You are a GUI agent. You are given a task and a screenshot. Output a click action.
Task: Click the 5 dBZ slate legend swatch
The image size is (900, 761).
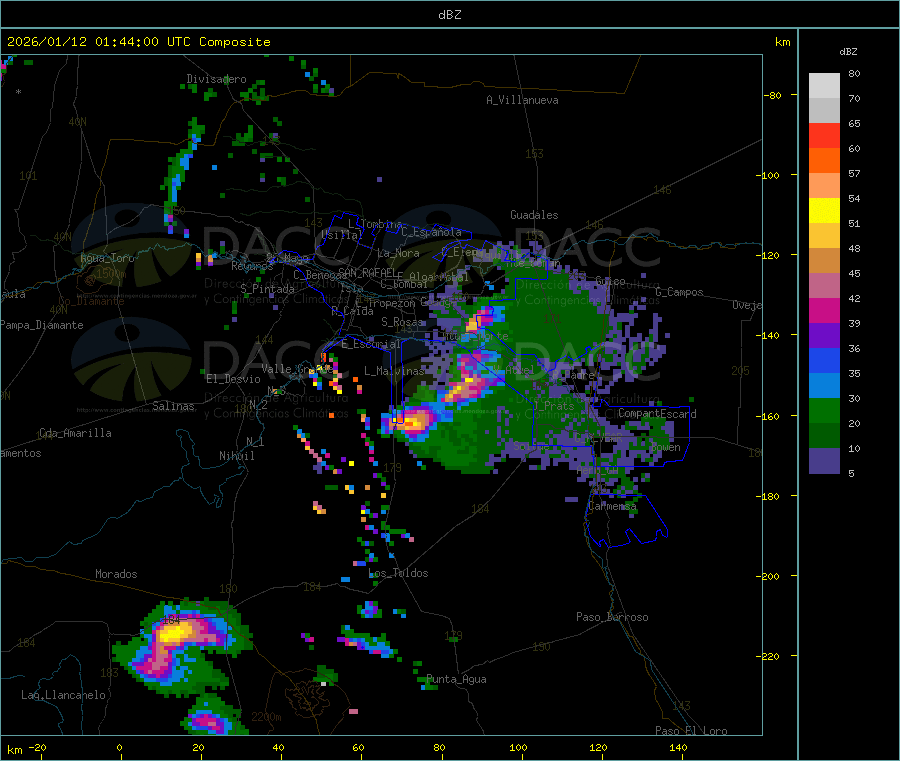824,461
